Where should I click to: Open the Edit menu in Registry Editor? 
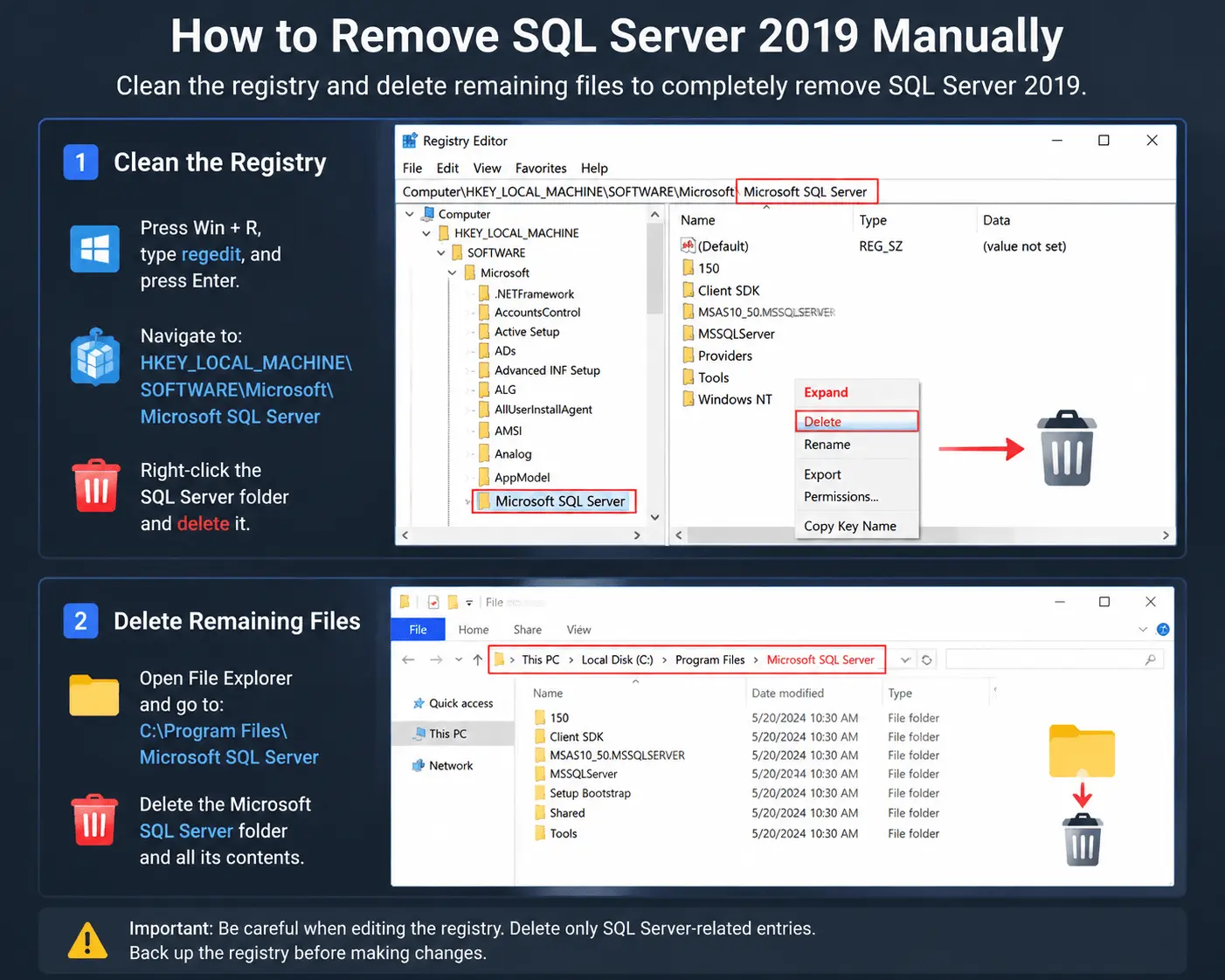[447, 169]
